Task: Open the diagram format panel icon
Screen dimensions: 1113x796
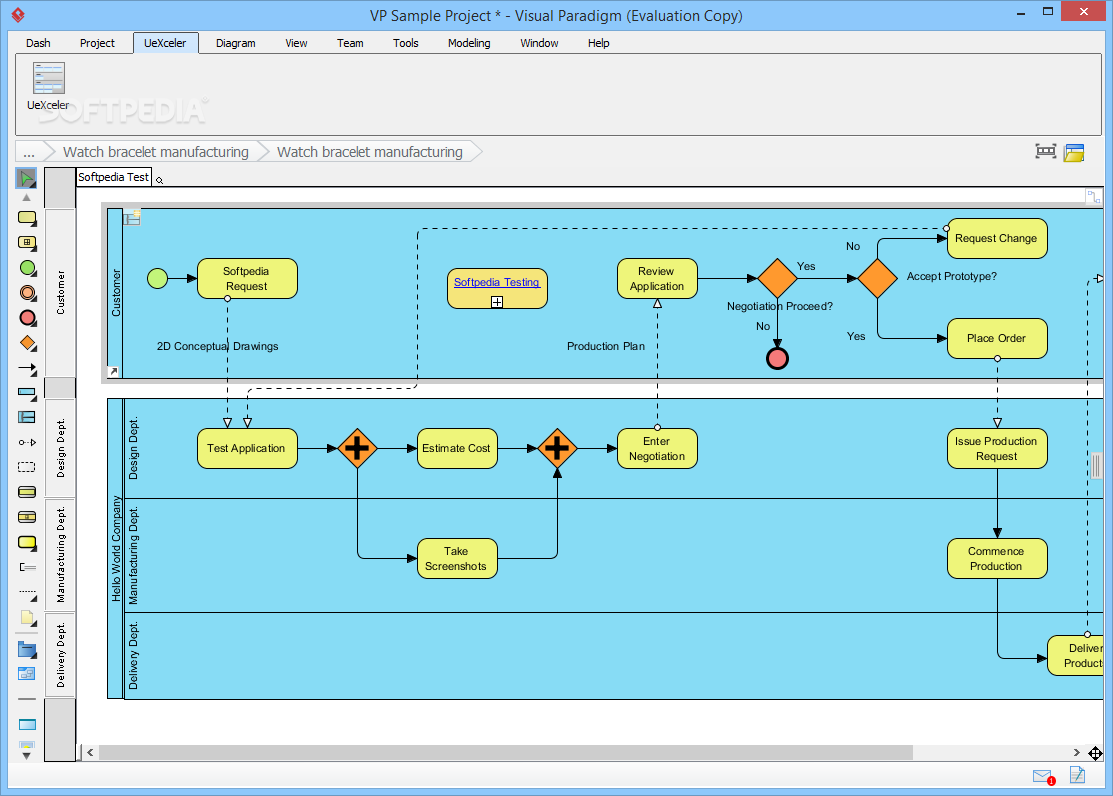Action: (1074, 152)
